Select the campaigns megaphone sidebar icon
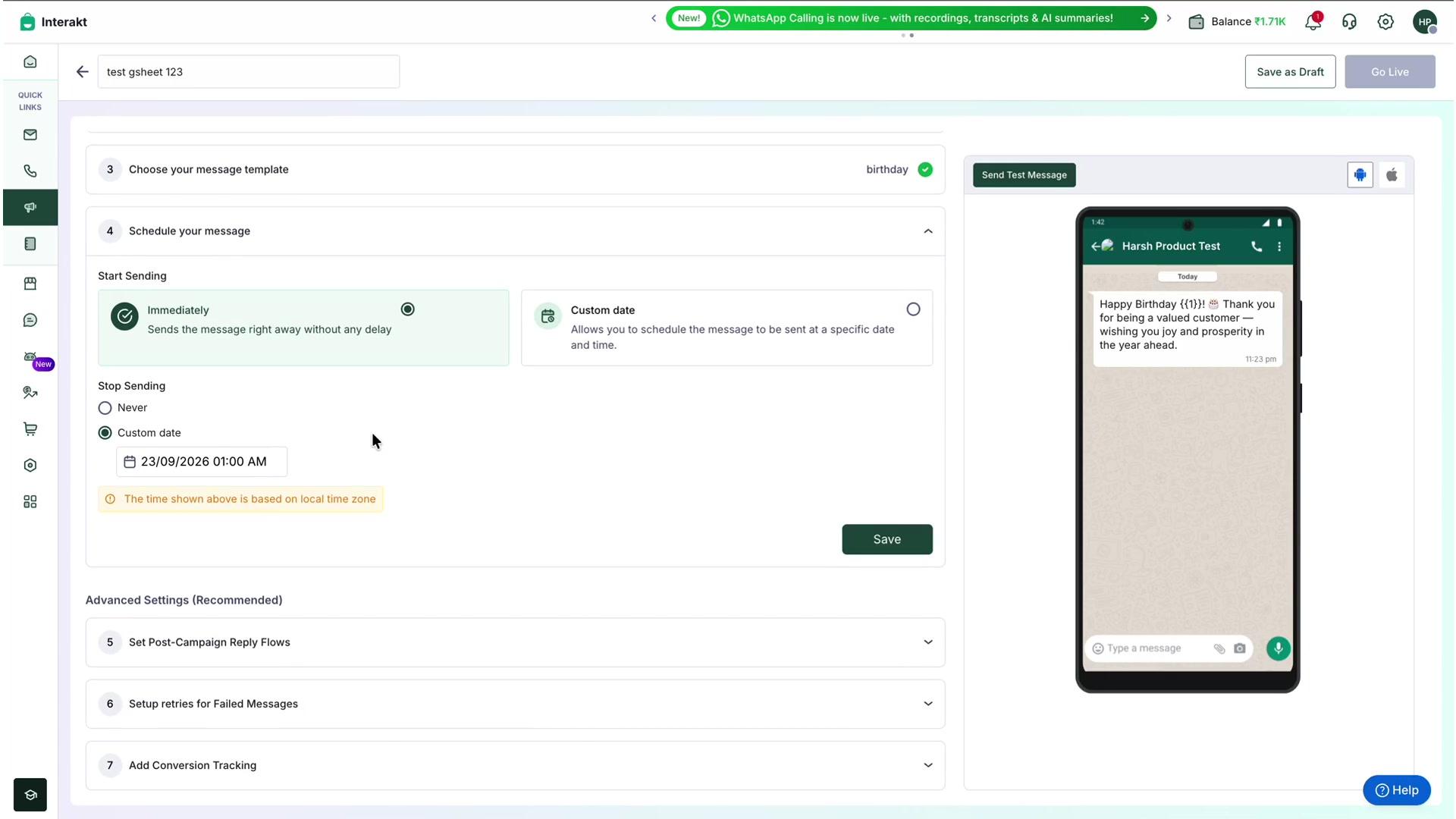Screen dimensions: 1456x819 tap(30, 208)
